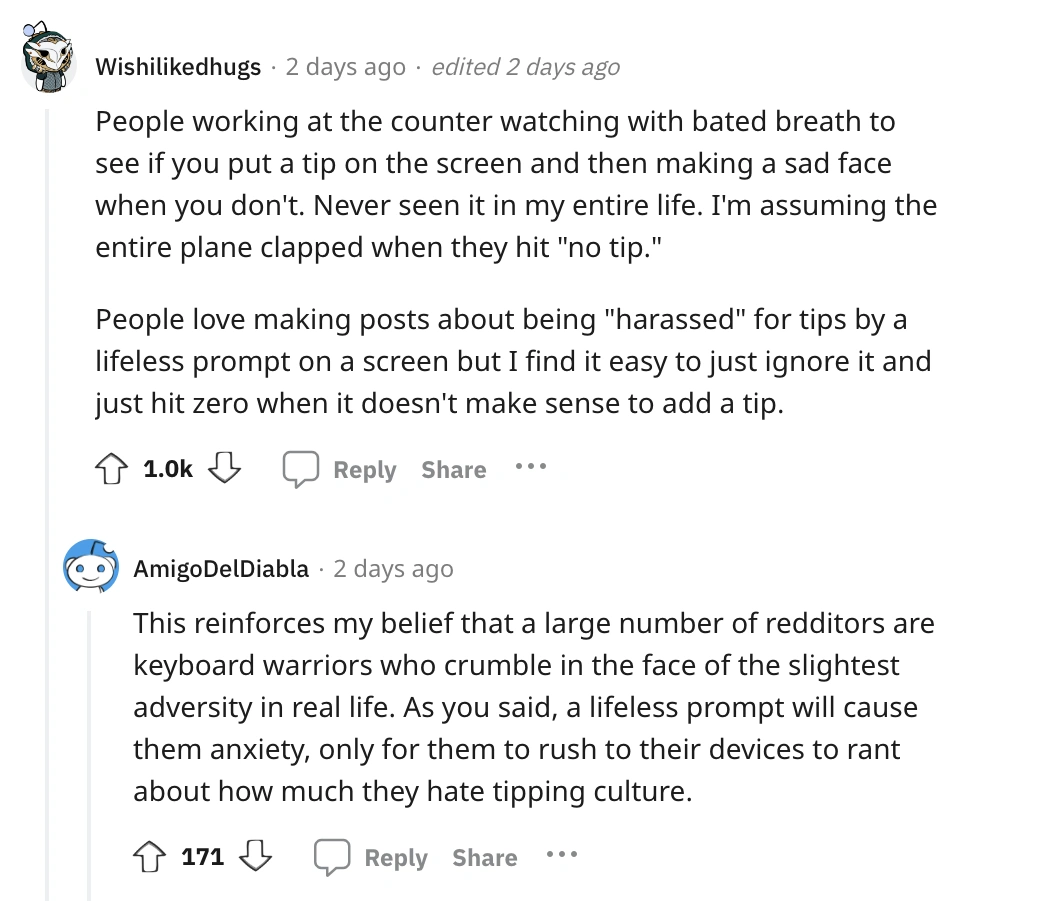Click Share on the top comment
The height and width of the screenshot is (901, 1064).
point(453,469)
